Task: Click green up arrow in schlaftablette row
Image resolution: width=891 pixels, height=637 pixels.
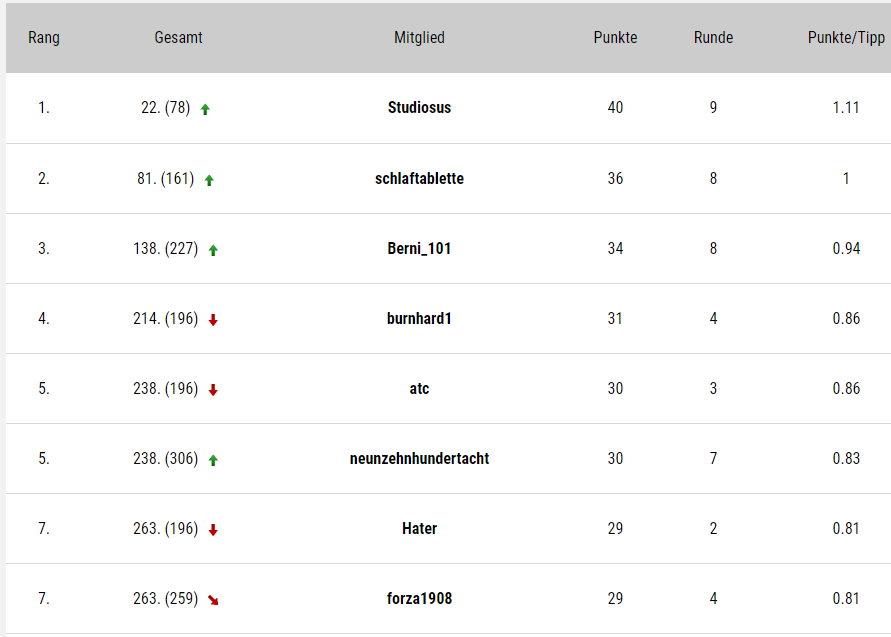Action: (x=209, y=180)
